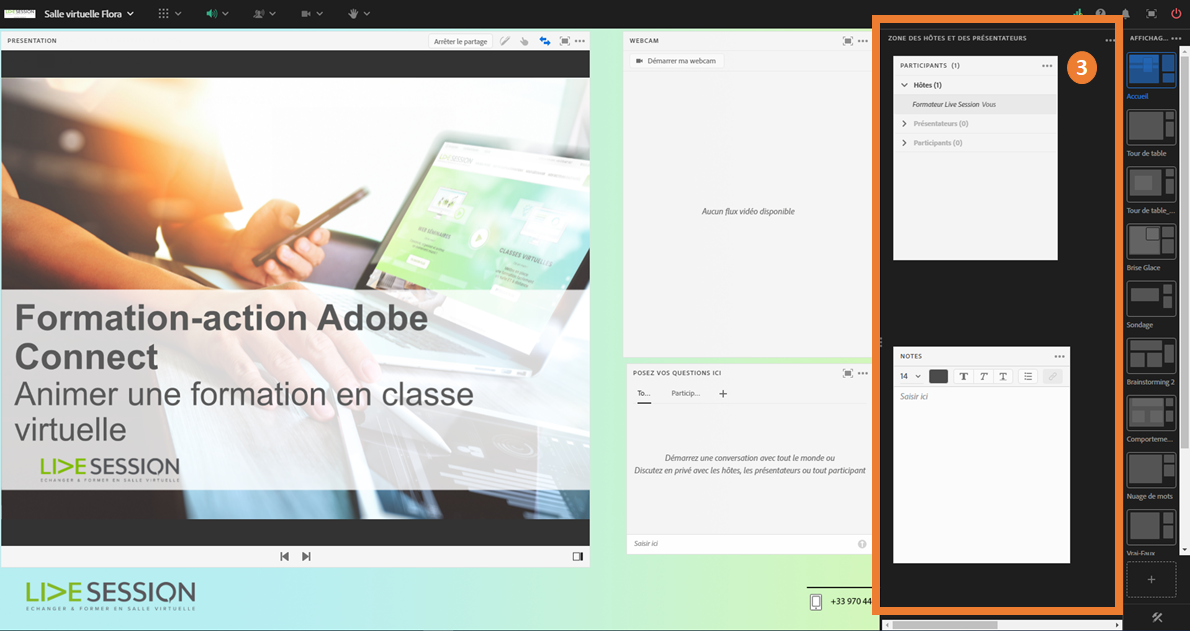
Task: Open the pods grid menu icon
Action: [163, 14]
